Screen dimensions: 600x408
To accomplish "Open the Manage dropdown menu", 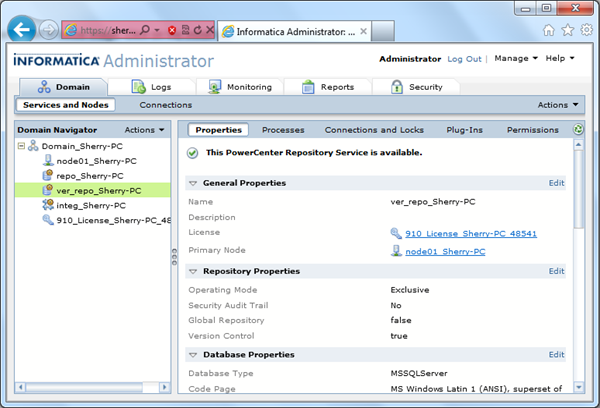I will point(516,58).
